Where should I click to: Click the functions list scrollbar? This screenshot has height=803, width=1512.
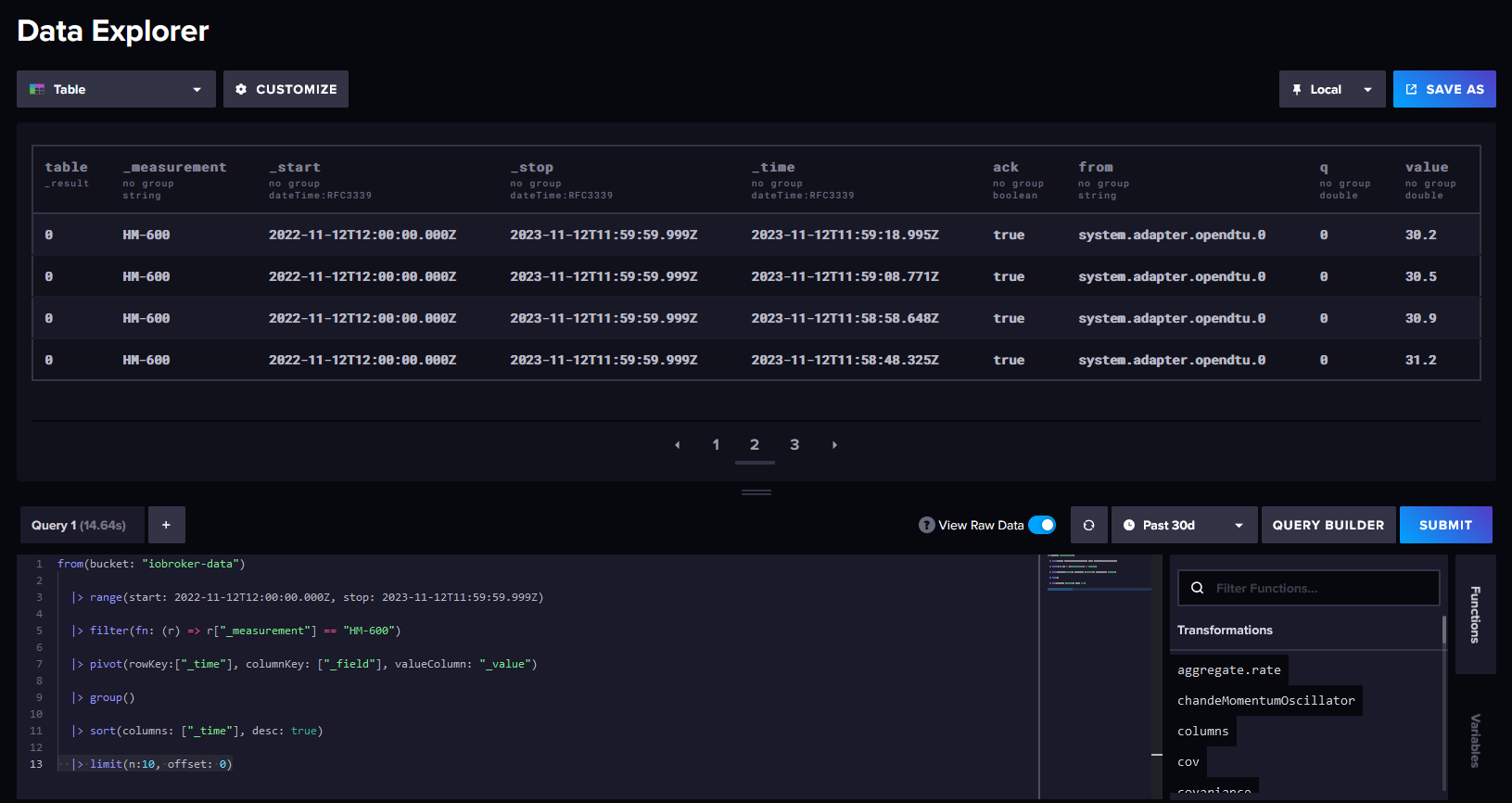point(1444,630)
